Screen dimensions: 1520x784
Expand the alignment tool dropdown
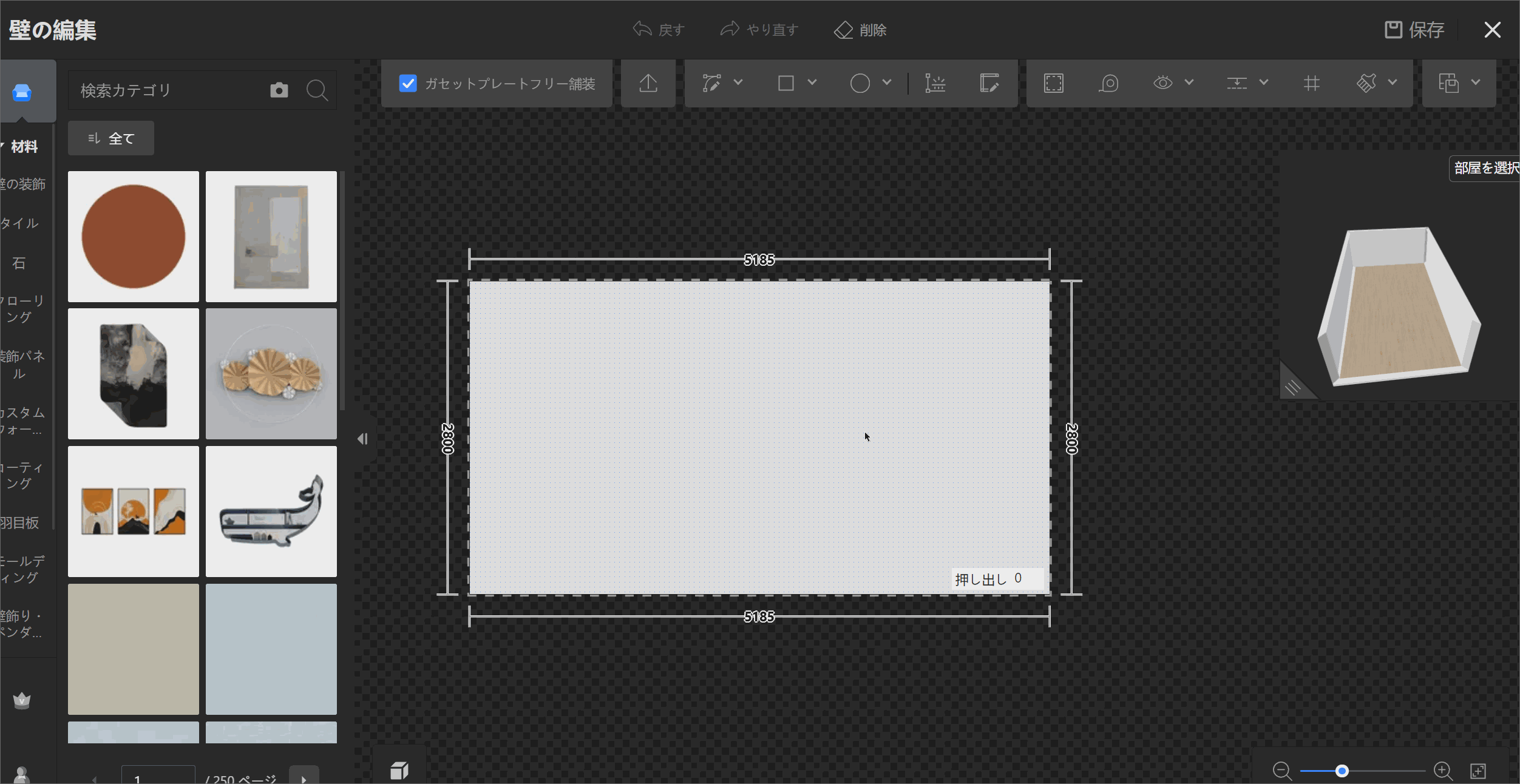click(x=1264, y=82)
